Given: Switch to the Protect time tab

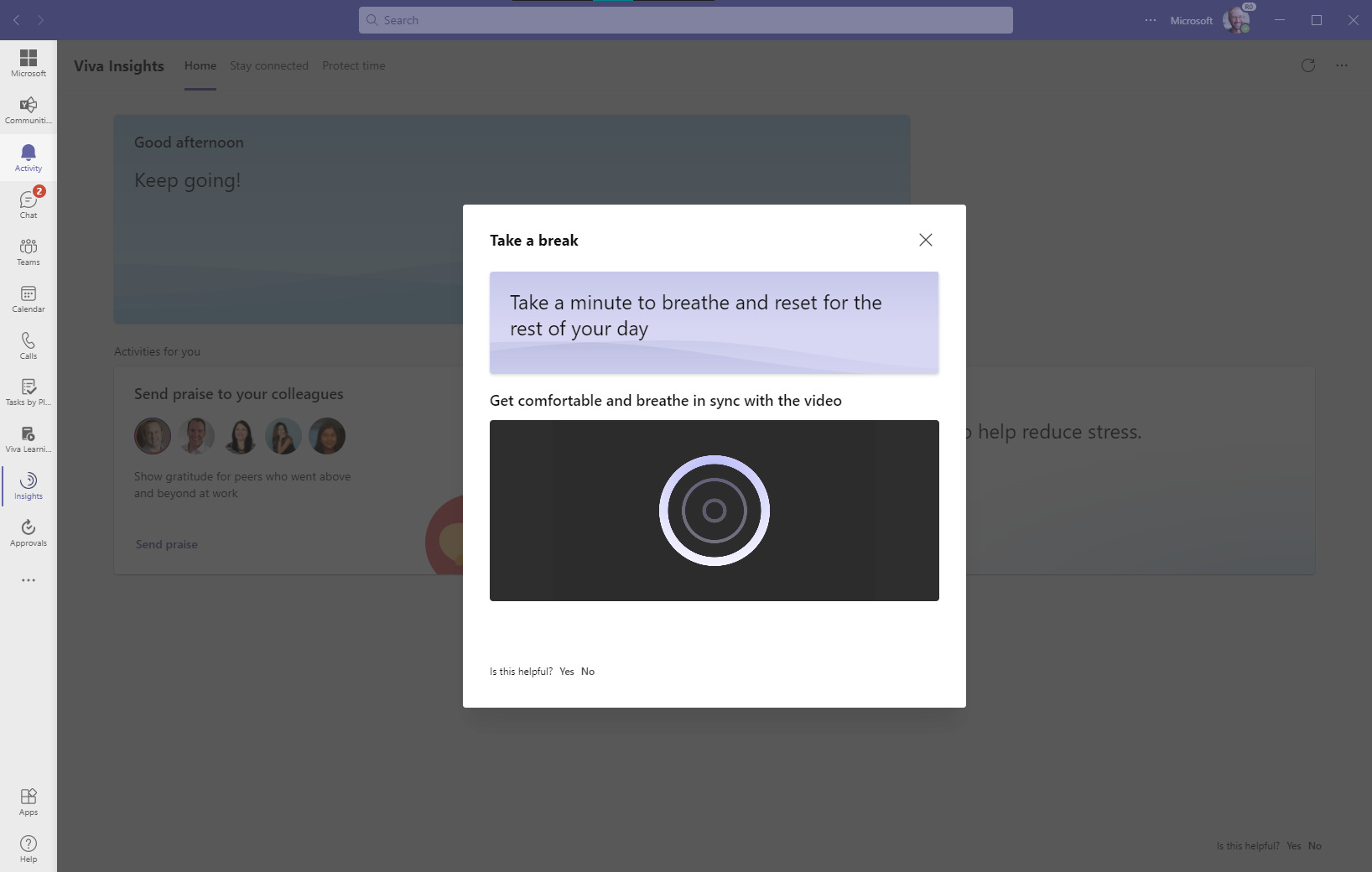Looking at the screenshot, I should click(x=354, y=65).
